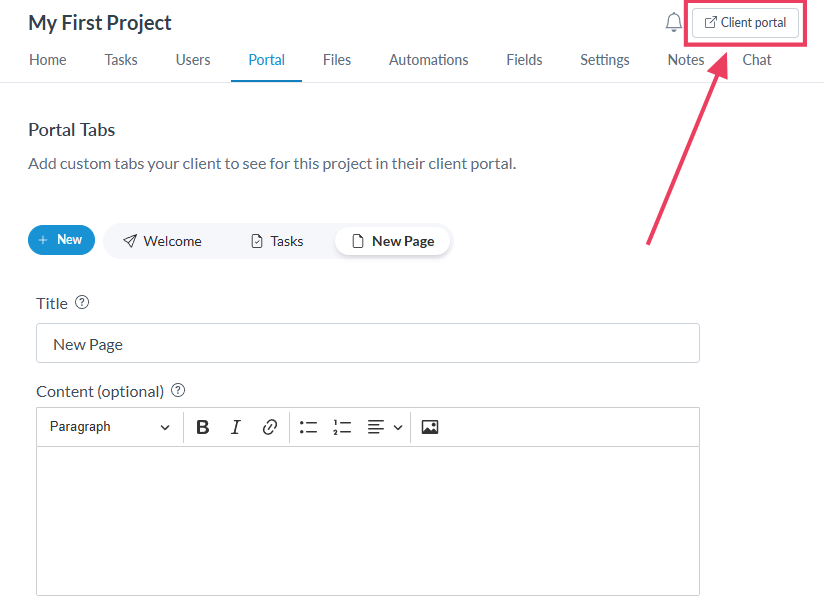This screenshot has height=601, width=824.
Task: Click the help icon next to Title
Action: [82, 302]
